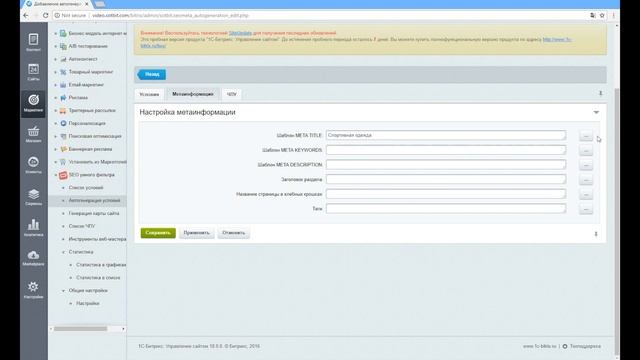Image resolution: width=640 pixels, height=360 pixels.
Task: Open template picker for META KEYWORDS
Action: (586, 150)
